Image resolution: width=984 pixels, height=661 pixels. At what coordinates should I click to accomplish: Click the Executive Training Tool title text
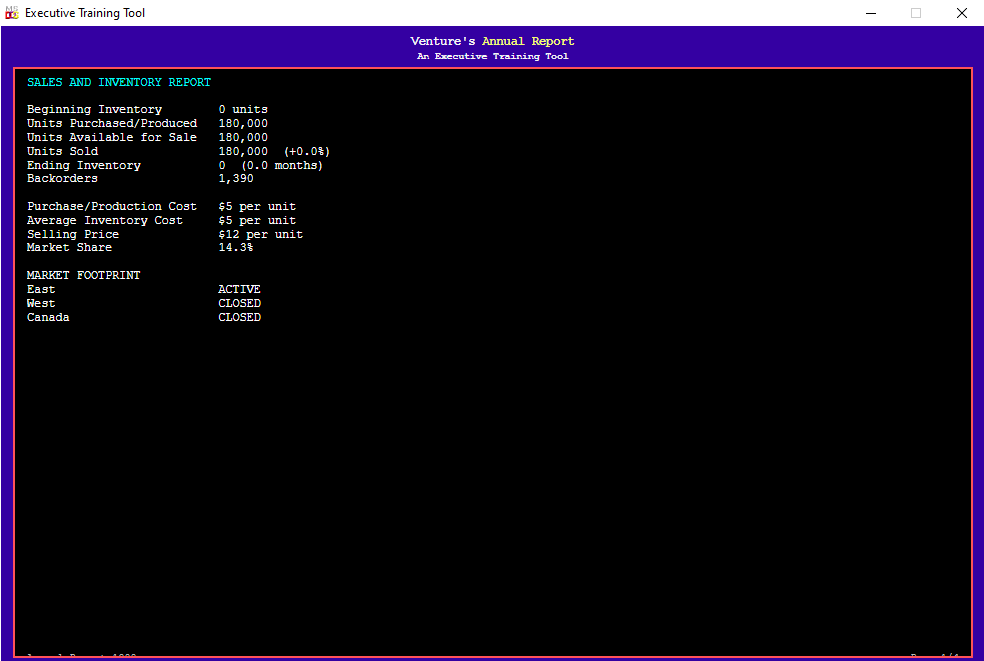tap(85, 13)
